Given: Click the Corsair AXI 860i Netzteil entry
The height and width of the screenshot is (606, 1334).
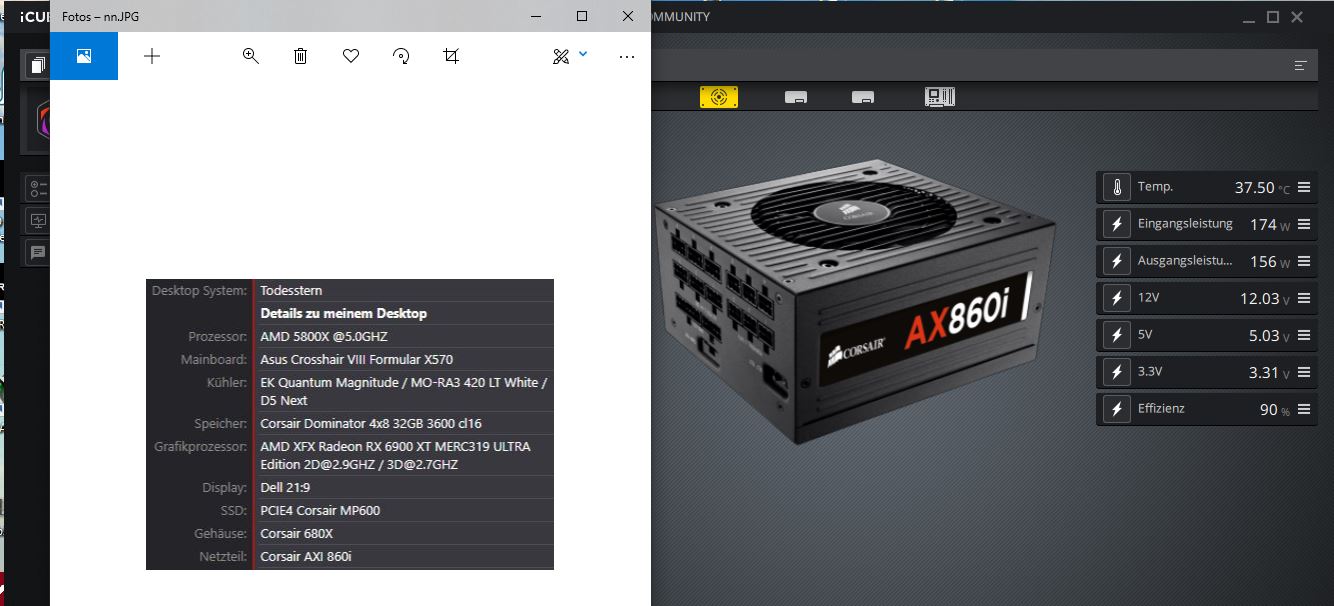Looking at the screenshot, I should (x=306, y=557).
